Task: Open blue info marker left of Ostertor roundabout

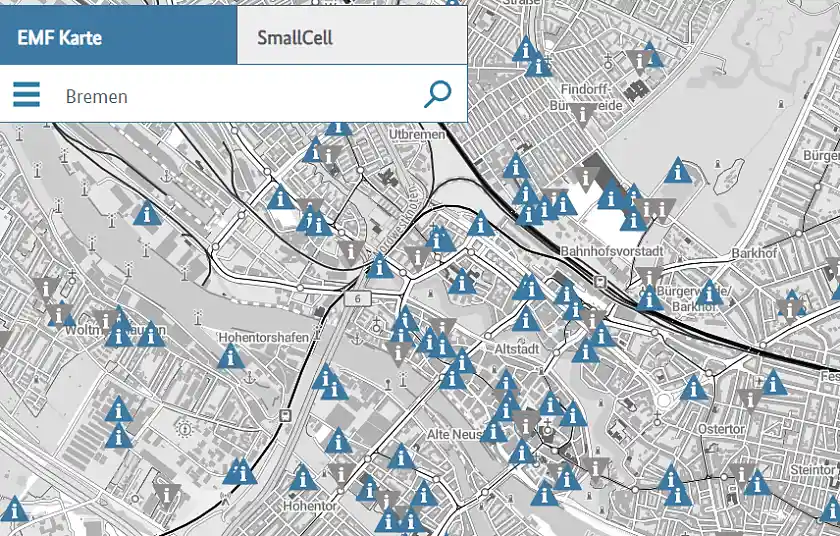Action: (x=694, y=389)
